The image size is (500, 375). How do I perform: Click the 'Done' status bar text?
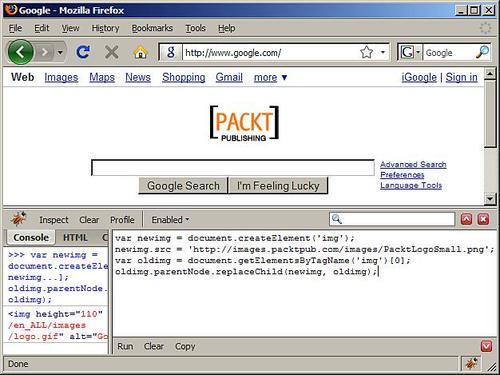[18, 364]
